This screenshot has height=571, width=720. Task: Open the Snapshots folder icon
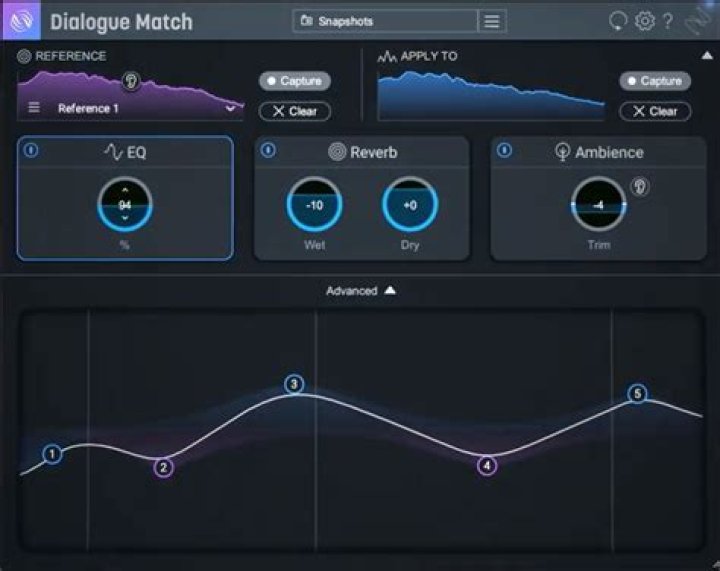point(306,21)
